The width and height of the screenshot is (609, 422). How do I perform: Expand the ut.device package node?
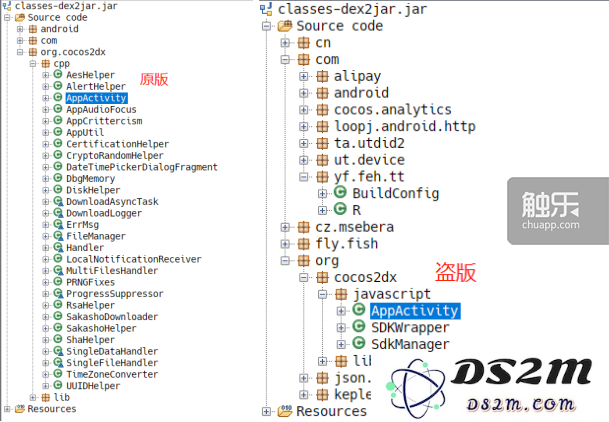tap(304, 160)
